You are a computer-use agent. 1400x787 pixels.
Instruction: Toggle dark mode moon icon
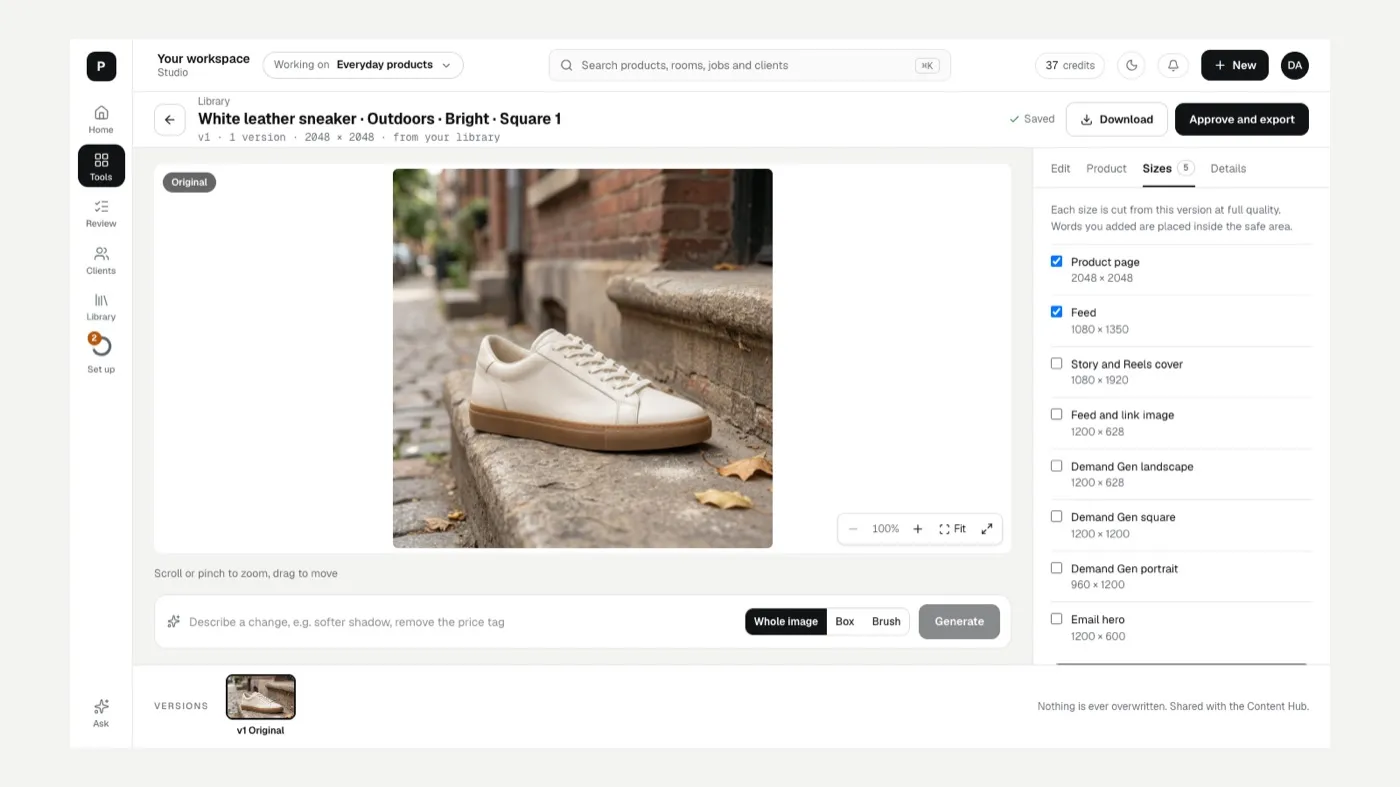tap(1131, 65)
